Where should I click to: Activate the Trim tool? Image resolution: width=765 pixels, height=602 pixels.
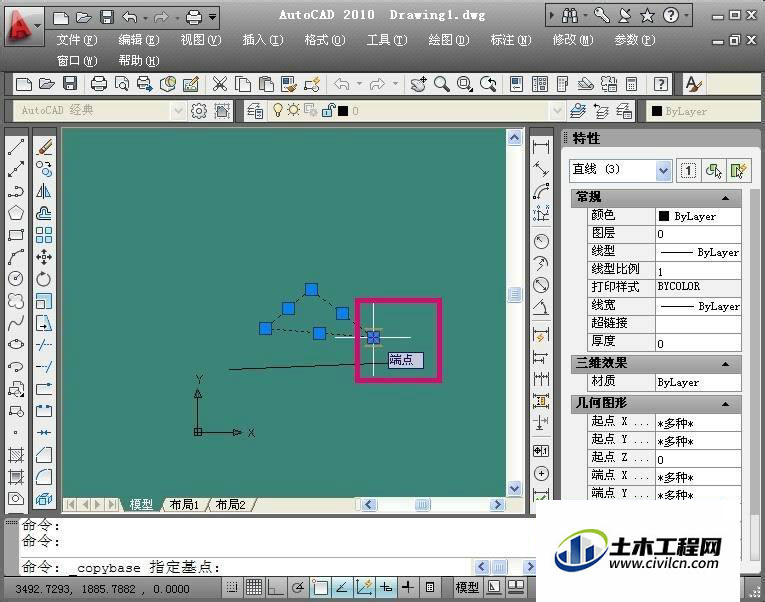44,345
